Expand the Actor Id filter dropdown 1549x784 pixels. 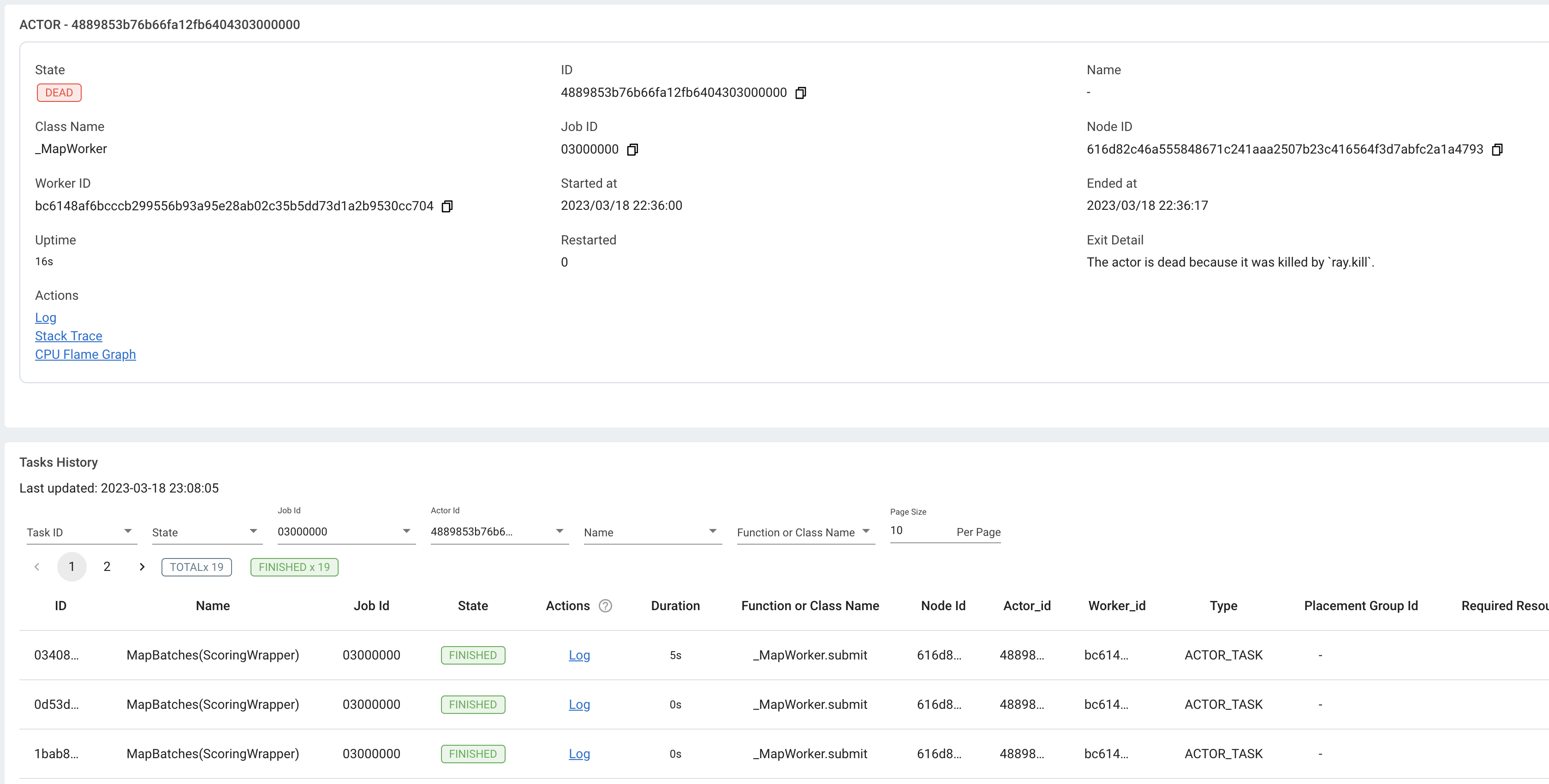(x=559, y=531)
